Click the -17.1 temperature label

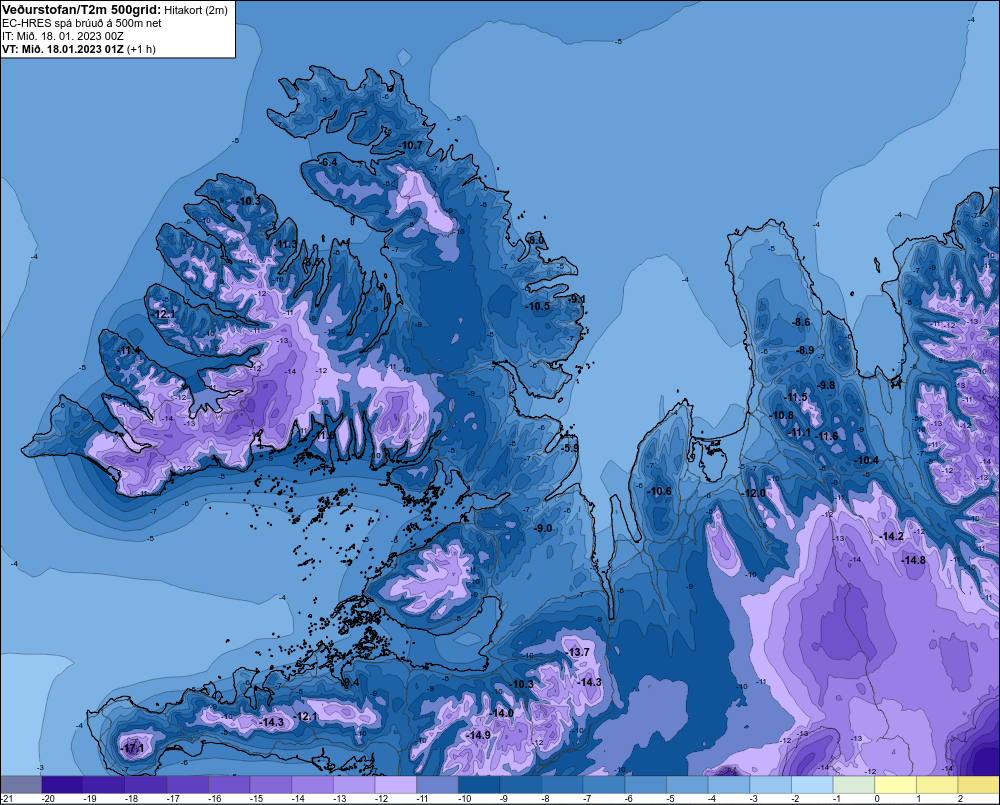[x=133, y=749]
